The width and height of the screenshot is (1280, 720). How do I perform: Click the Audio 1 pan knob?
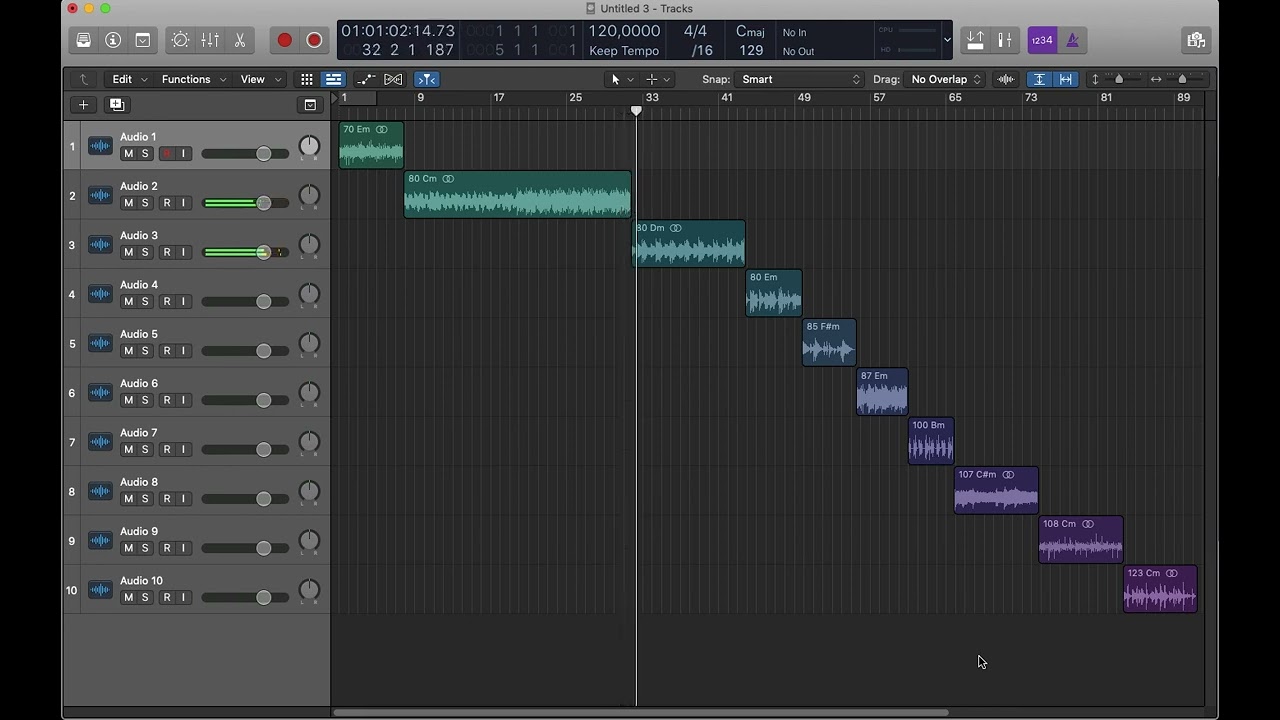pyautogui.click(x=310, y=146)
